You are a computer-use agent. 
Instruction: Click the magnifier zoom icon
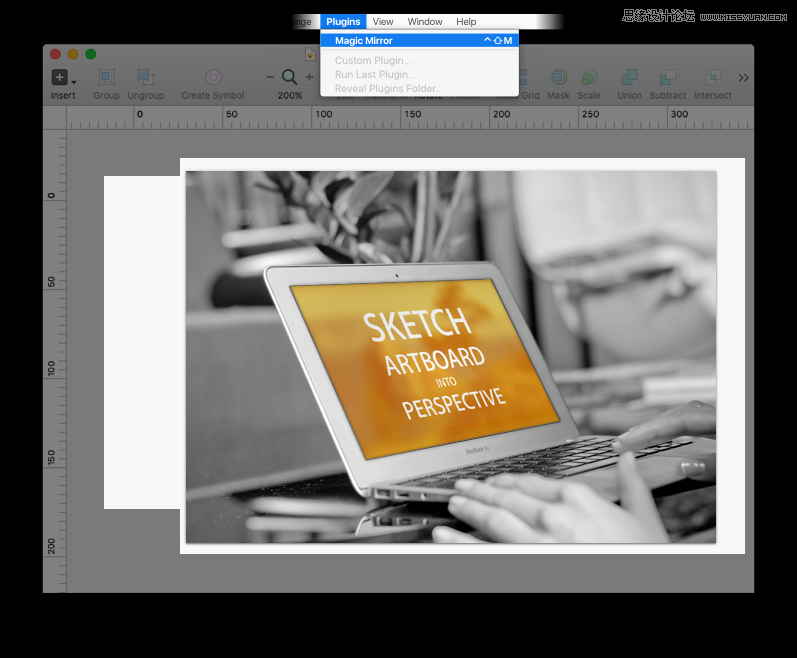click(x=289, y=77)
